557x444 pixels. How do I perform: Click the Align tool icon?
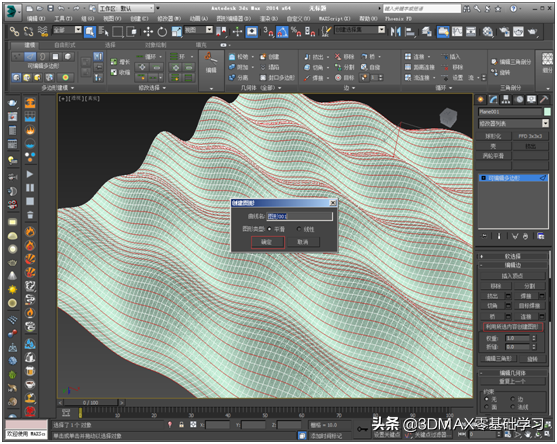tap(410, 32)
